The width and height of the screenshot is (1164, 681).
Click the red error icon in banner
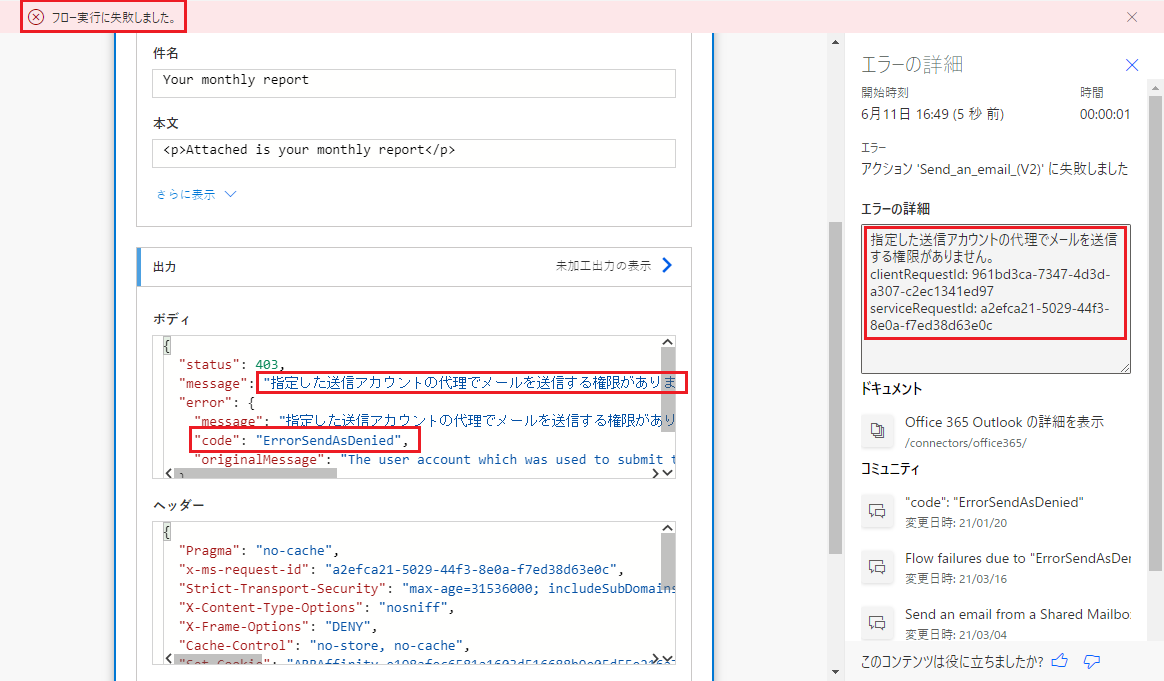point(36,17)
